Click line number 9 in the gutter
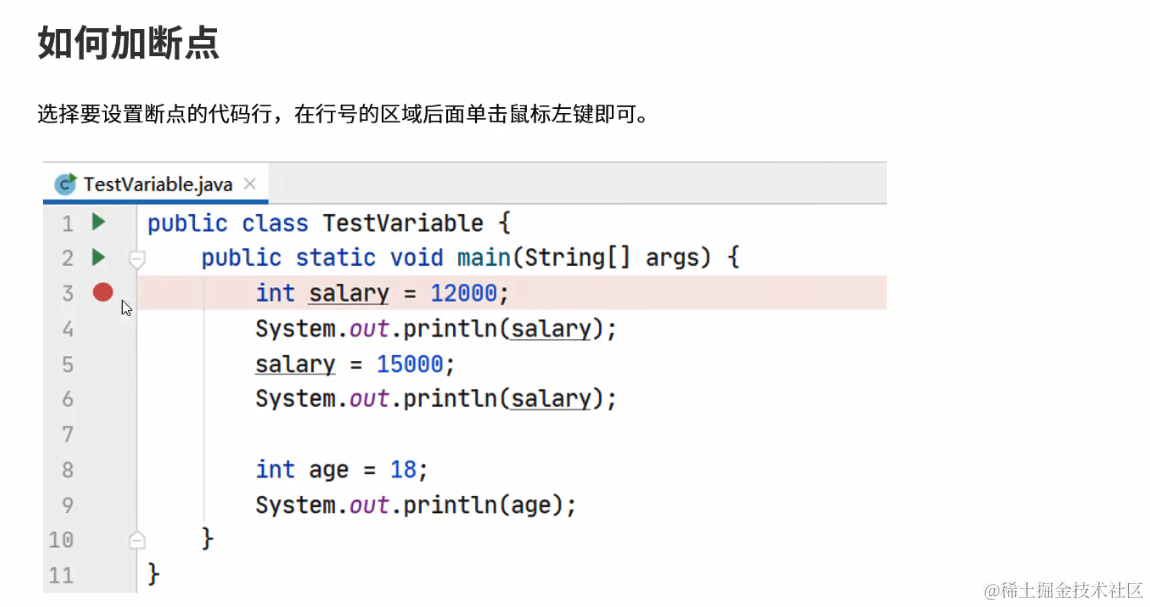 point(67,505)
